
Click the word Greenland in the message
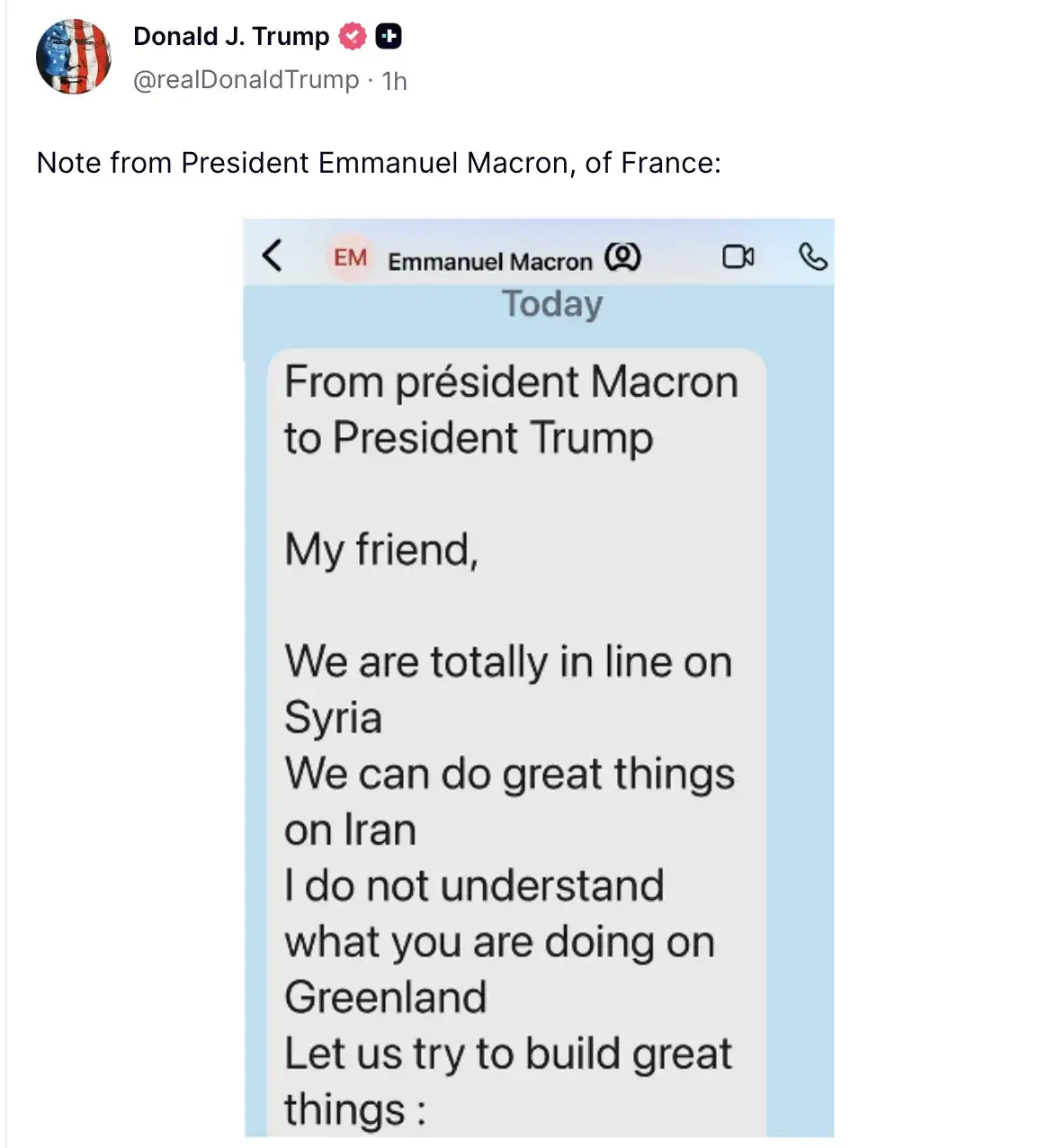(x=385, y=996)
